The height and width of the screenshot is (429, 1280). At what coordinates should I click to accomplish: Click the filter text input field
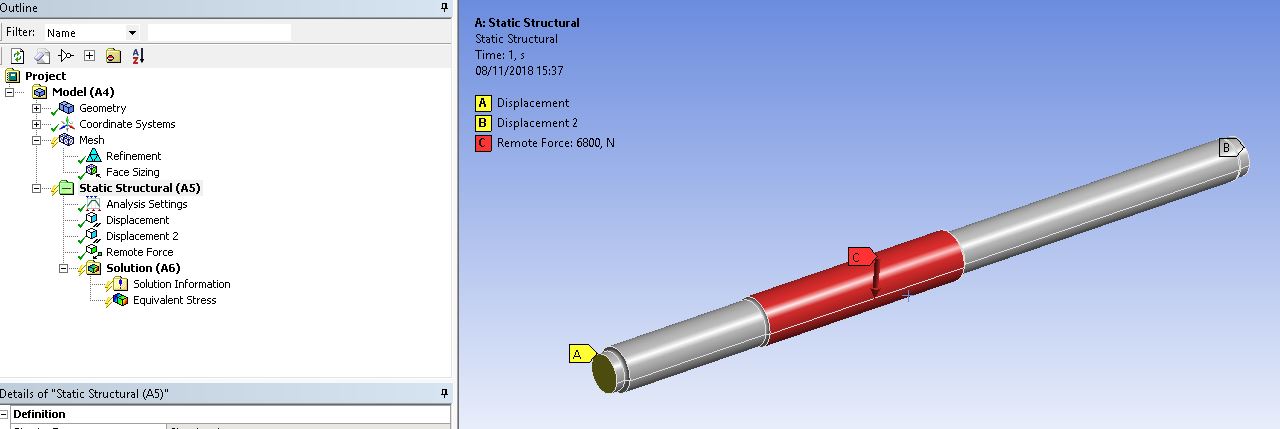[219, 33]
